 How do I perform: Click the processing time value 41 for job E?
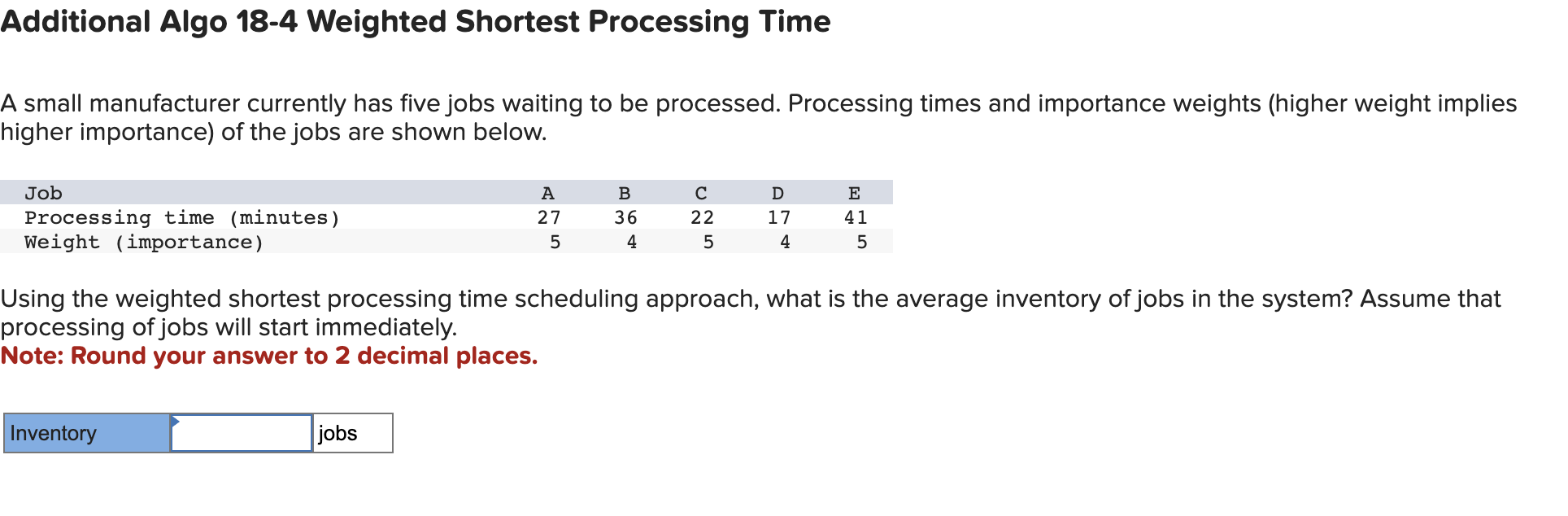pyautogui.click(x=854, y=216)
